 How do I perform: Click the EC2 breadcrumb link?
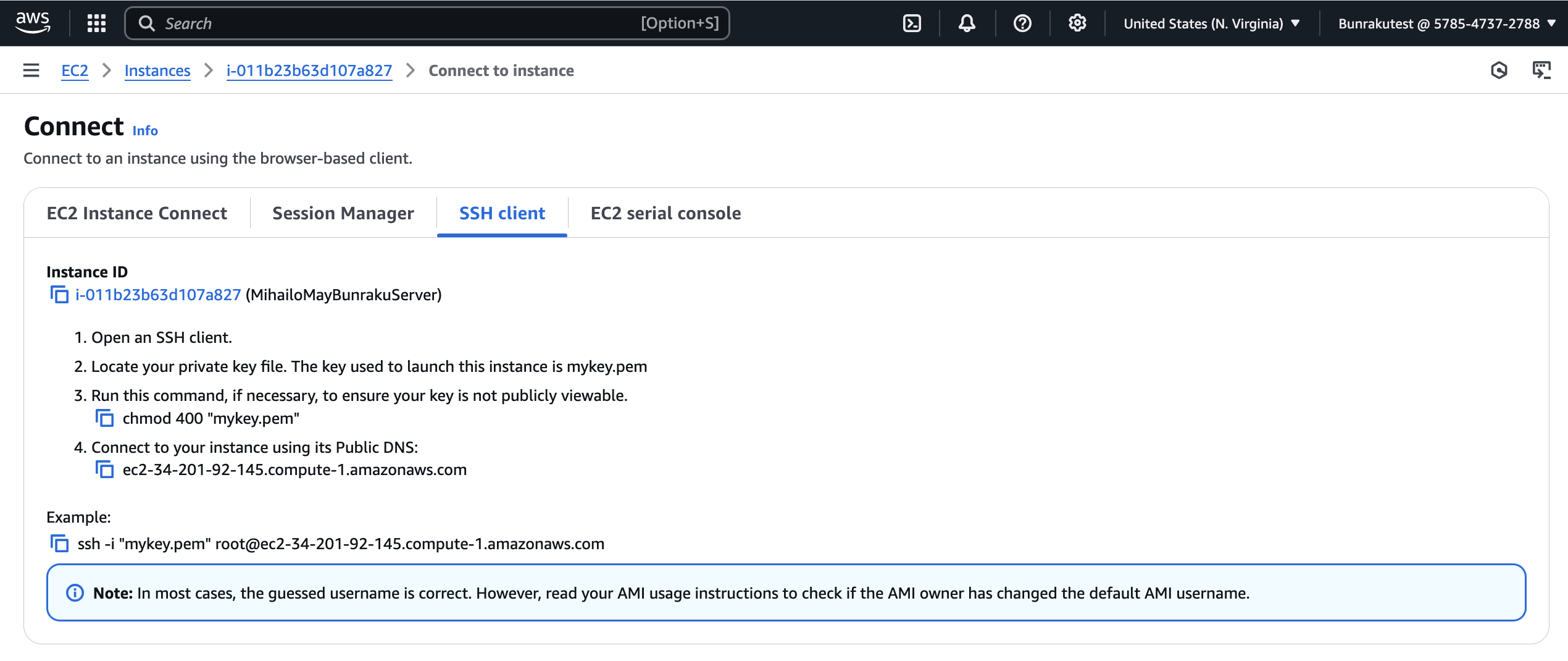coord(75,70)
